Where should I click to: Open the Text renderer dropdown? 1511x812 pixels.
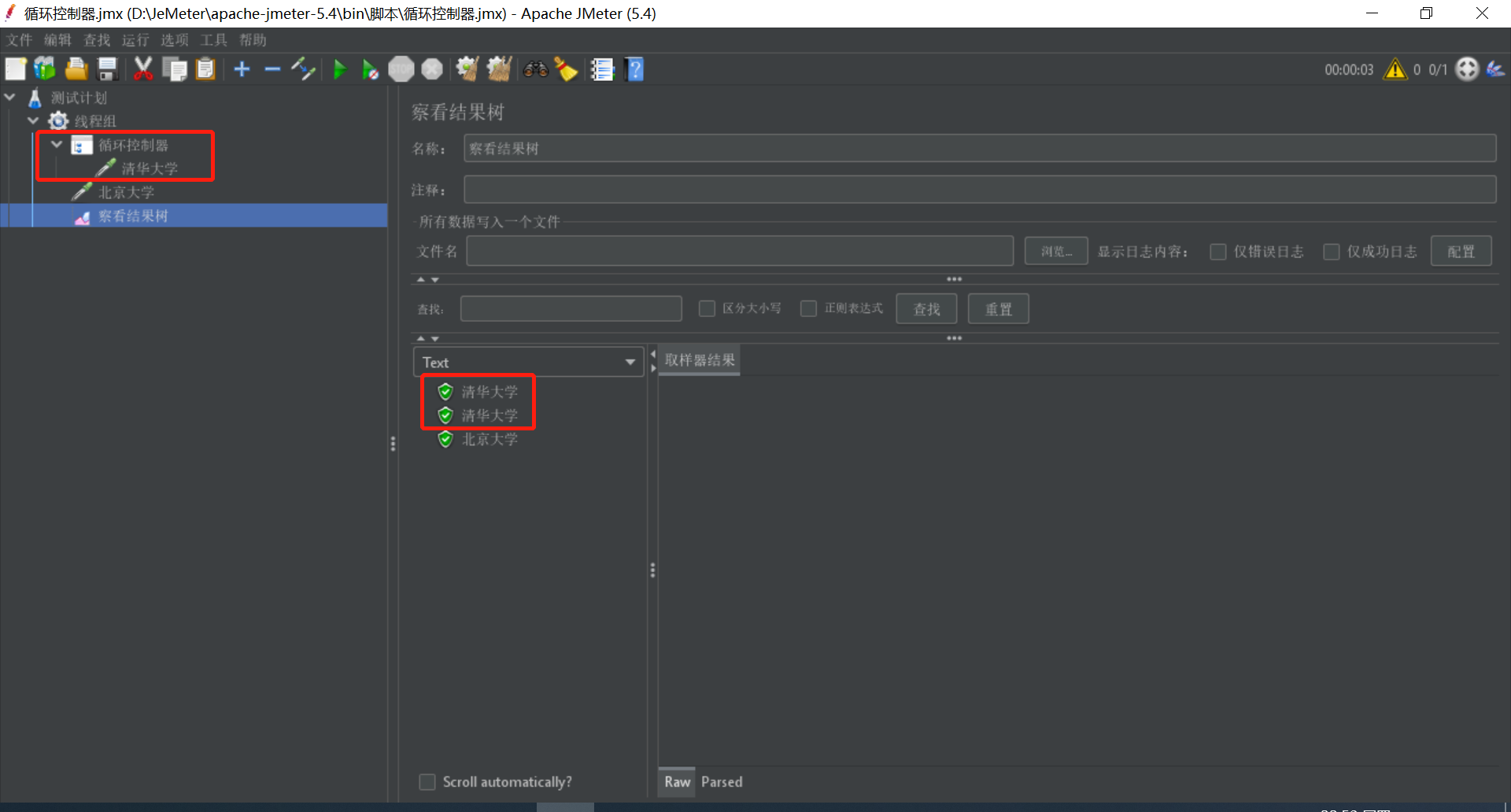tap(528, 362)
